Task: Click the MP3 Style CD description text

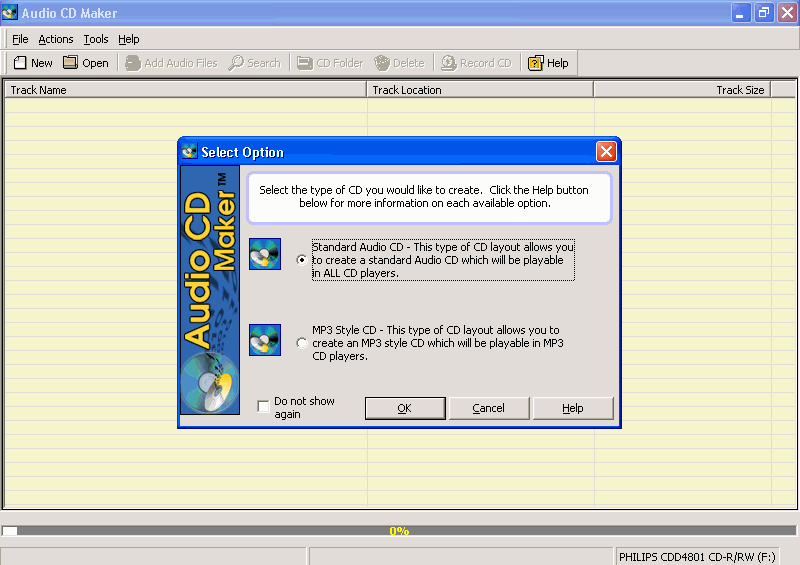Action: (x=438, y=343)
